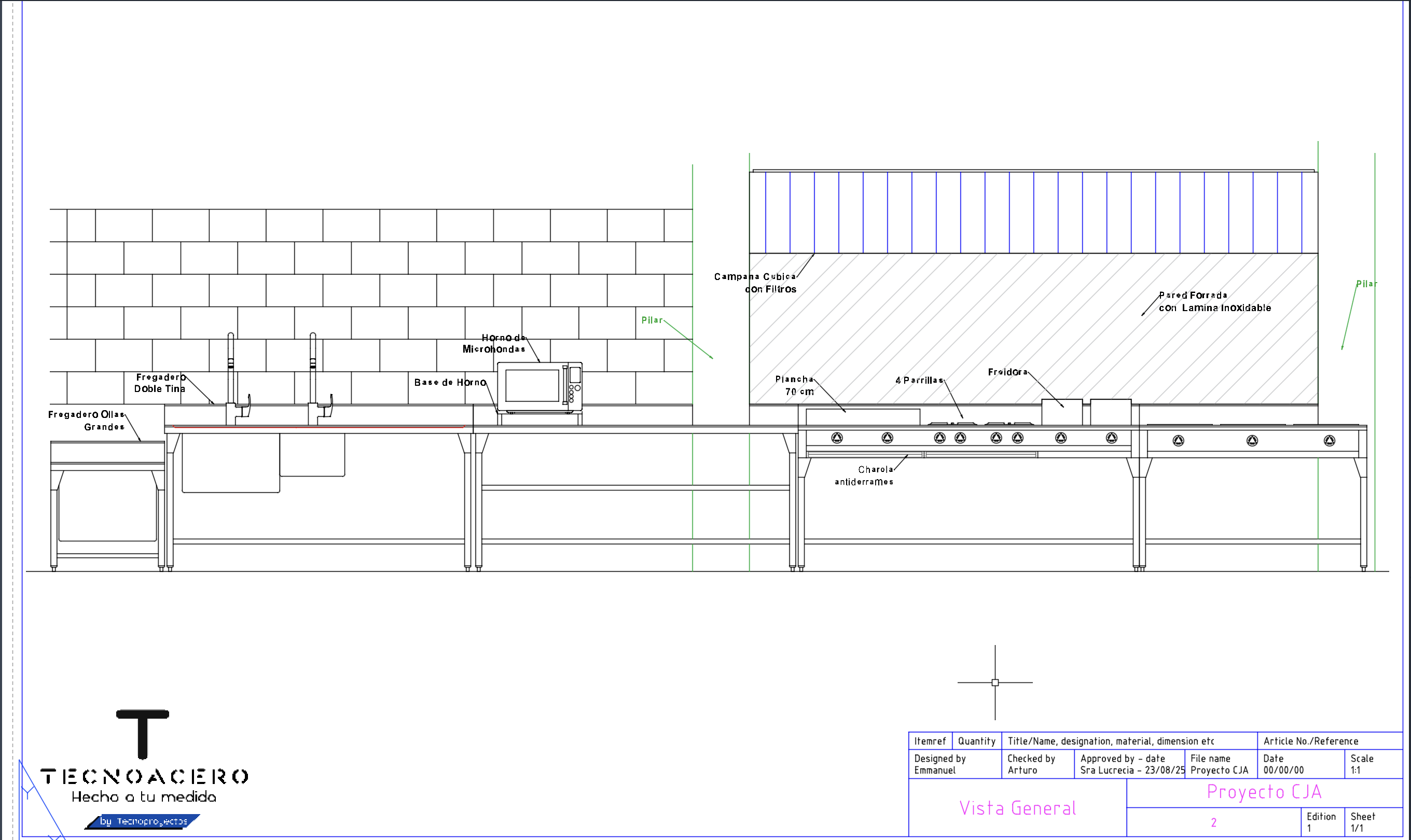This screenshot has height=840, width=1411.
Task: Click the blue 'by Tecnoproyectos' badge
Action: (143, 821)
